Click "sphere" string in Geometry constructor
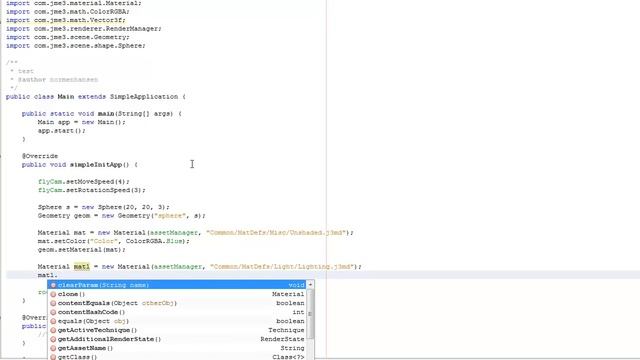This screenshot has height=360, width=640. [x=170, y=216]
